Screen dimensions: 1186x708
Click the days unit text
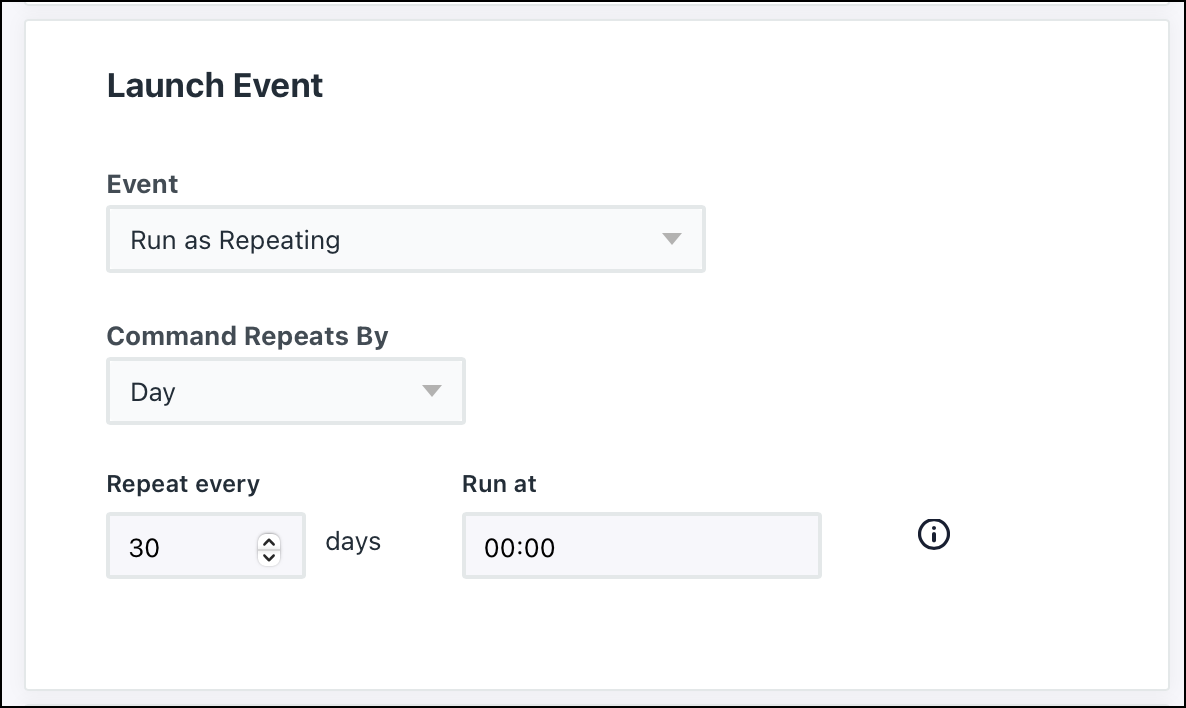point(353,542)
